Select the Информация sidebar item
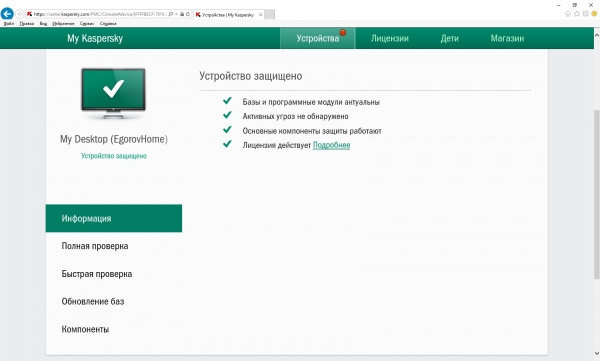The height and width of the screenshot is (361, 600). click(x=114, y=218)
